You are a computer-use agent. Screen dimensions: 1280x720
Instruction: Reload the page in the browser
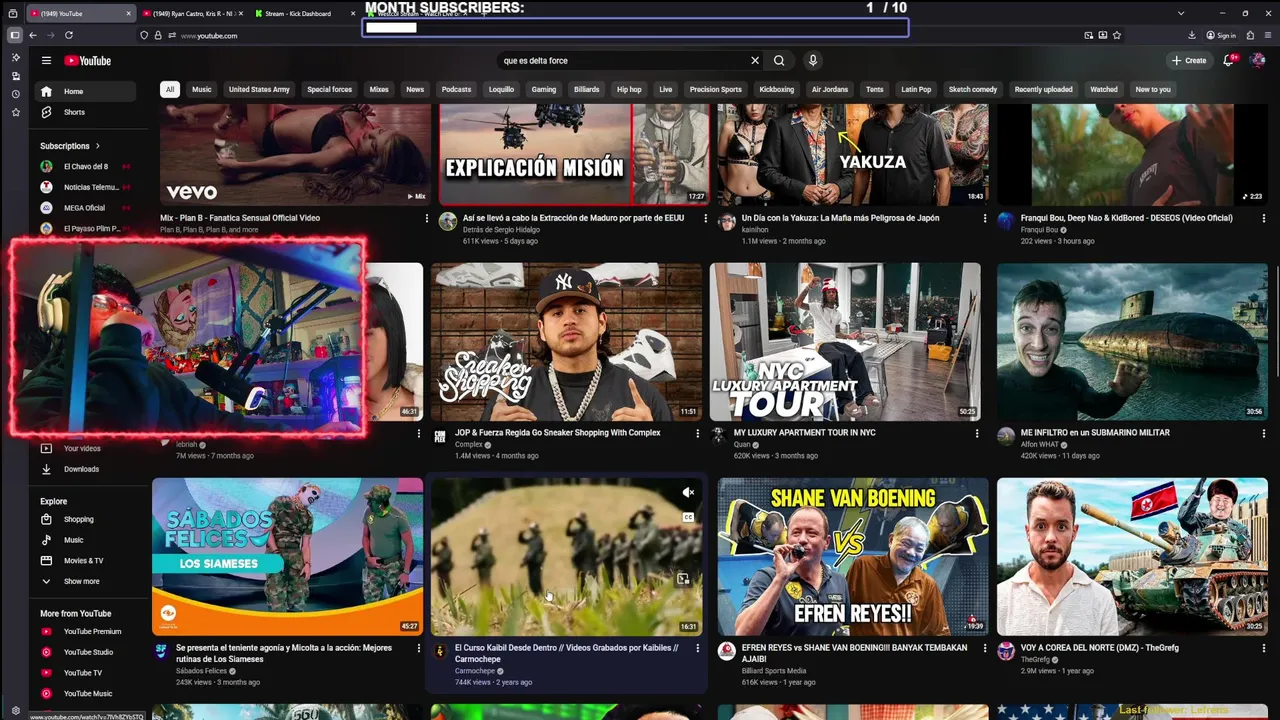[x=69, y=35]
